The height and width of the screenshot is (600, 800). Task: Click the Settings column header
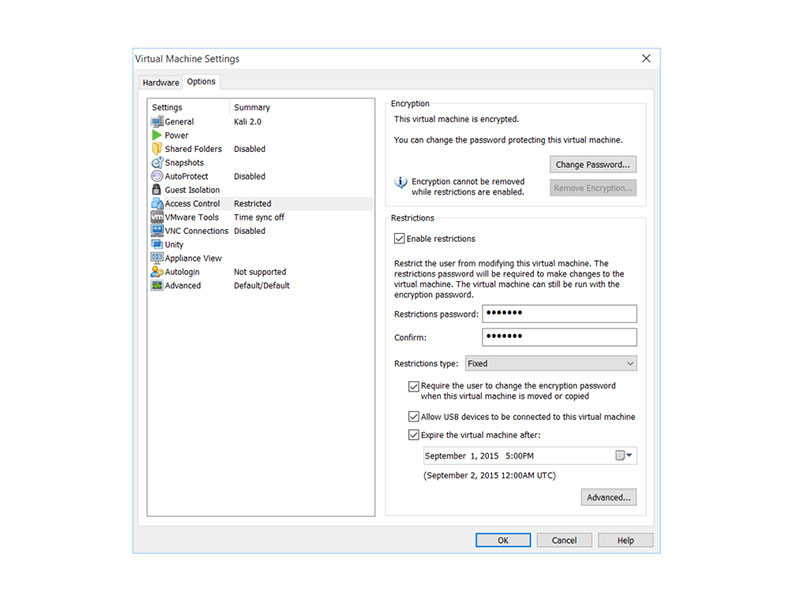[x=167, y=108]
